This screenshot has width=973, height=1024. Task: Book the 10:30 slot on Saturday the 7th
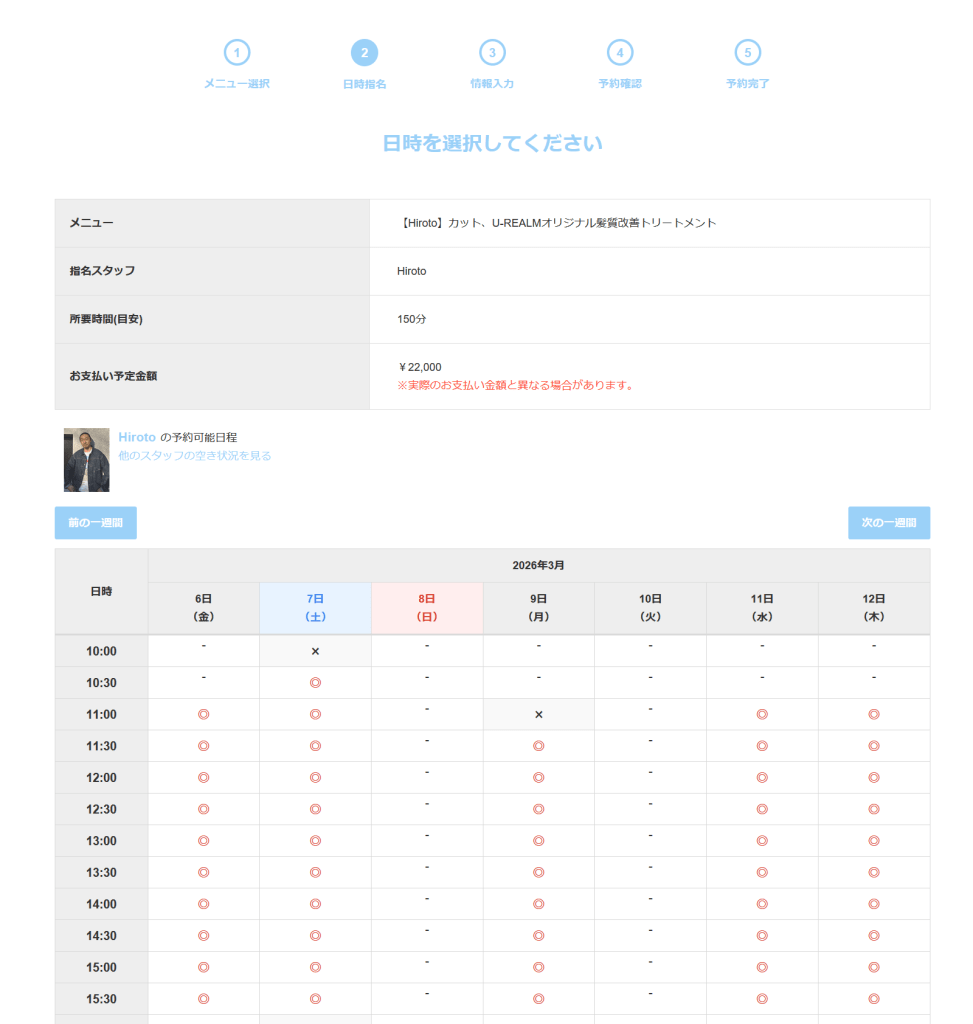[315, 683]
